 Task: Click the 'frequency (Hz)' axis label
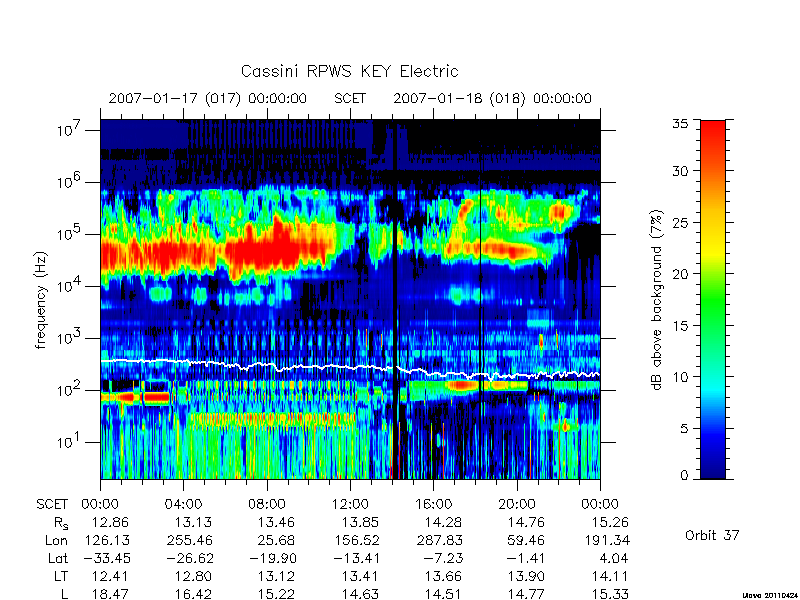coord(41,300)
